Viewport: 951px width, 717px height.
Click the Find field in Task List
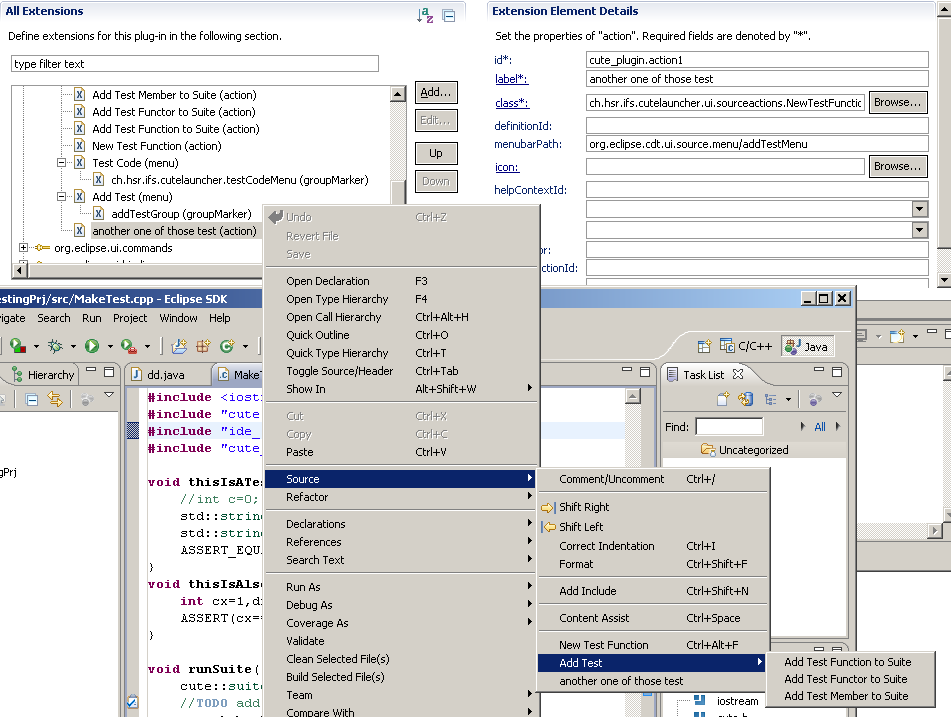[729, 426]
